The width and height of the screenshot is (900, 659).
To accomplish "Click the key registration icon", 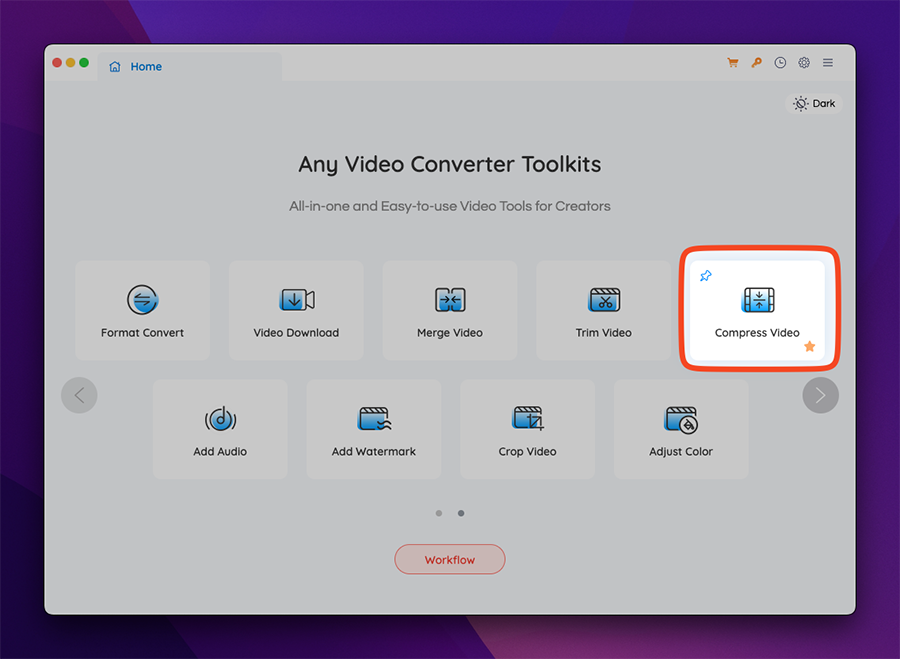I will pos(757,63).
